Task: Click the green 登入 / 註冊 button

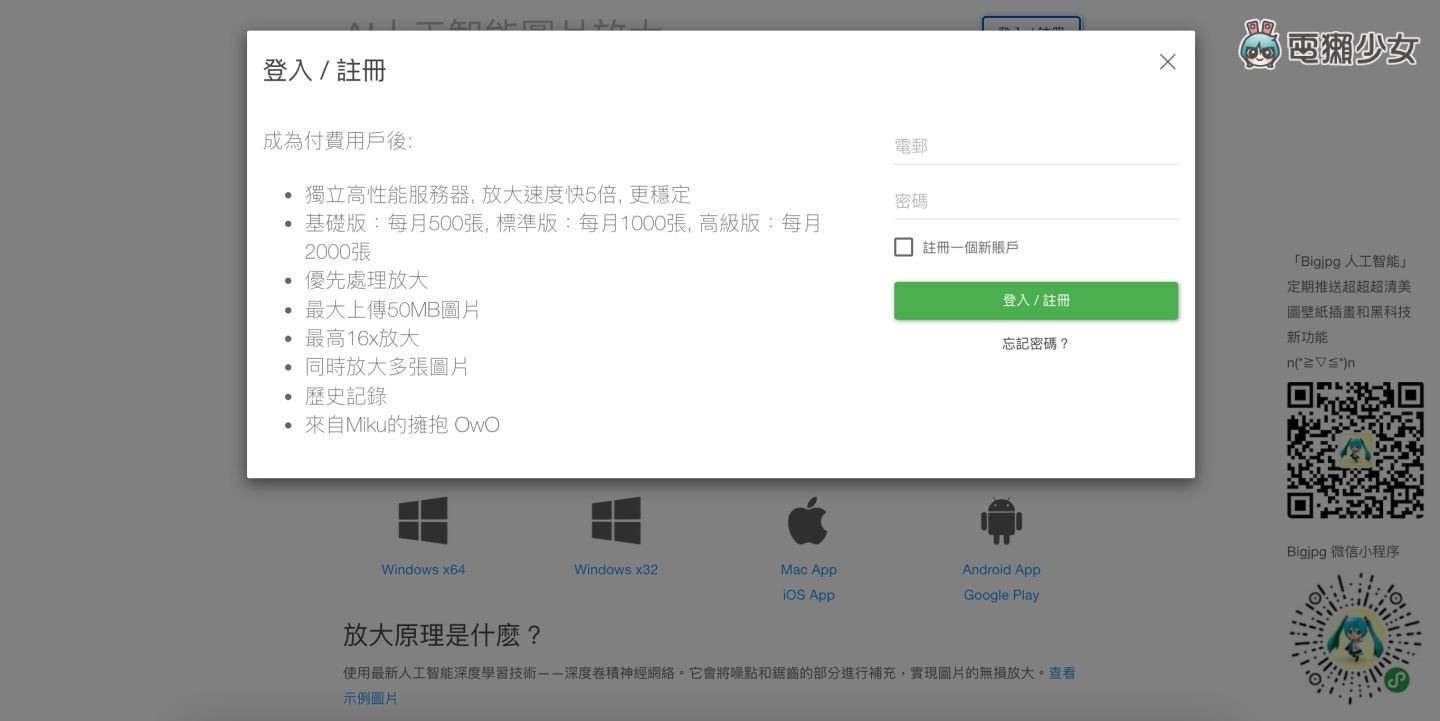Action: point(1036,300)
